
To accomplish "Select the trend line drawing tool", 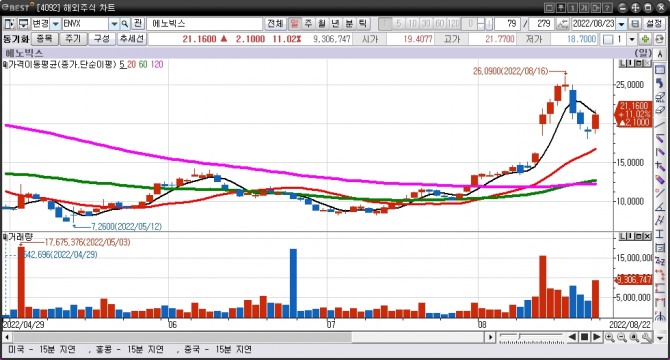I will point(660,125).
